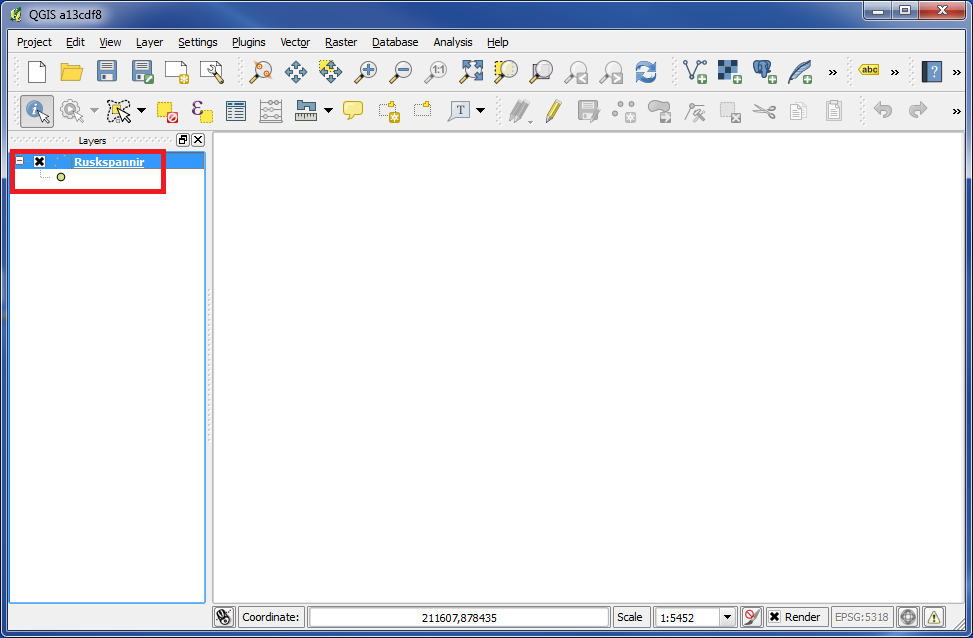This screenshot has height=638, width=973.
Task: Toggle editing with the yellow pencil icon
Action: (553, 112)
